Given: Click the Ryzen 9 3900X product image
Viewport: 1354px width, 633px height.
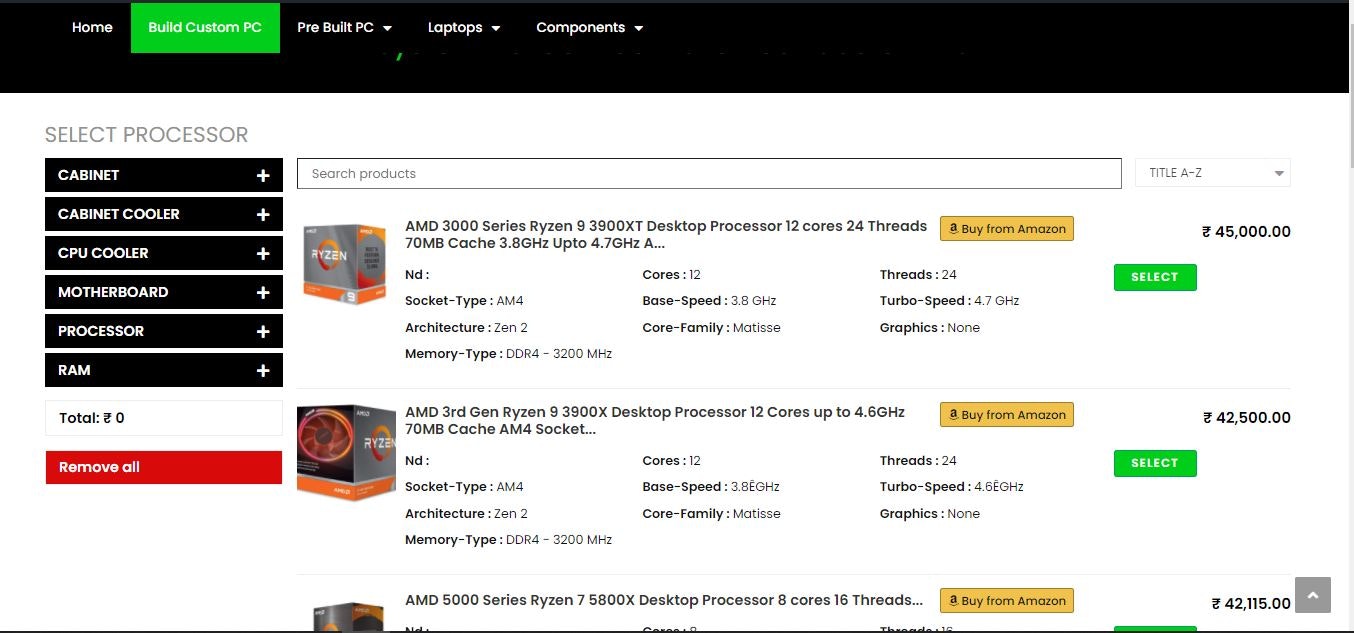Looking at the screenshot, I should coord(345,453).
